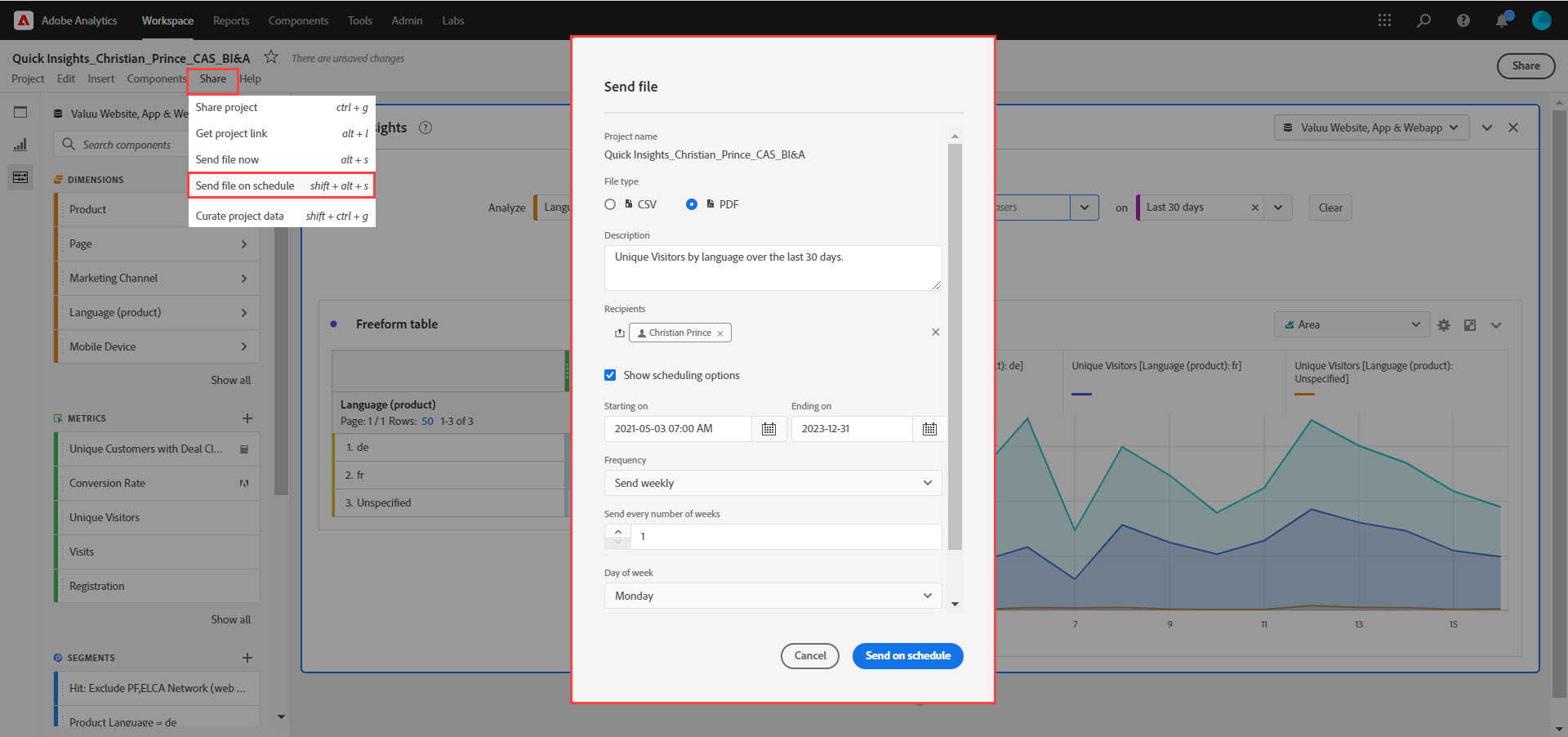Open the date range dropdown arrow
1568x737 pixels.
[1278, 208]
